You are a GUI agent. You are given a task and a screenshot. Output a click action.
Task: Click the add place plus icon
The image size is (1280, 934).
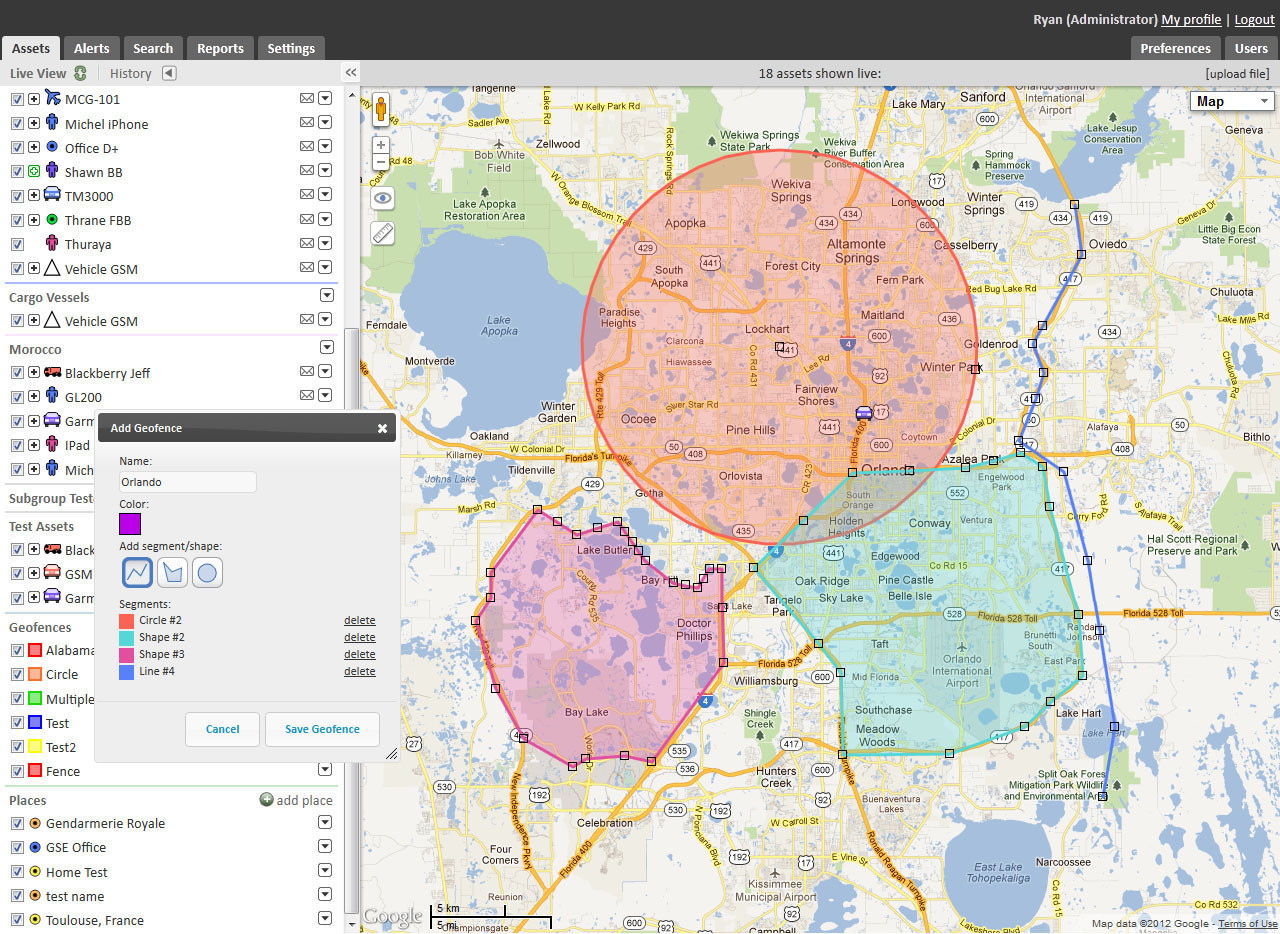coord(265,800)
